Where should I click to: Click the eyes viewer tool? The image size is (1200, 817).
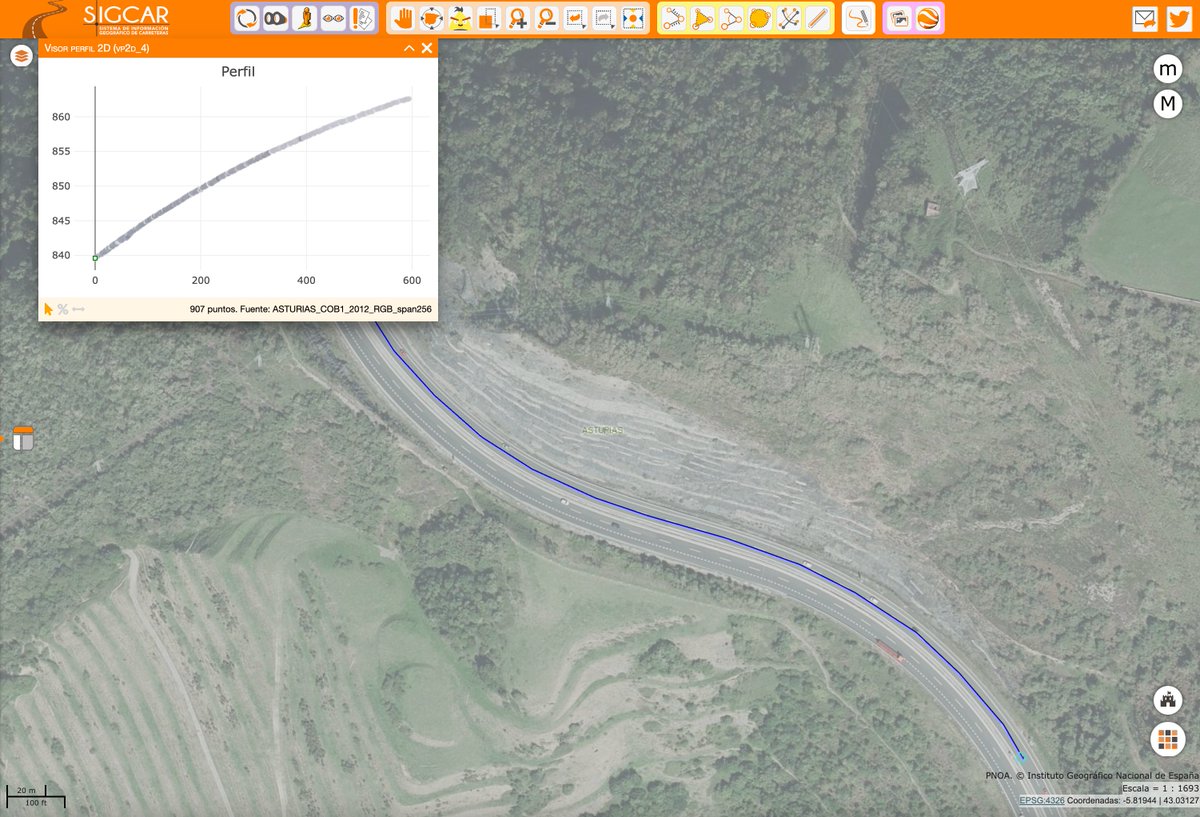coord(333,18)
